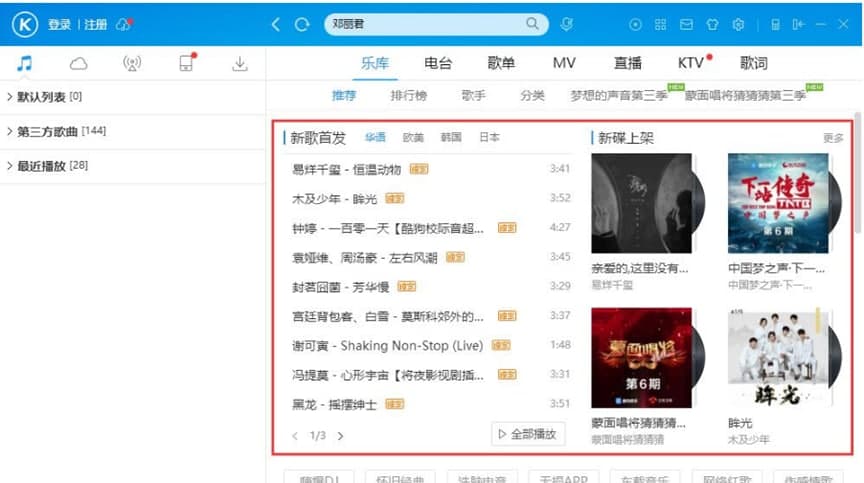Viewport: 864px width, 483px height.
Task: Go to next page of new songs
Action: (340, 436)
